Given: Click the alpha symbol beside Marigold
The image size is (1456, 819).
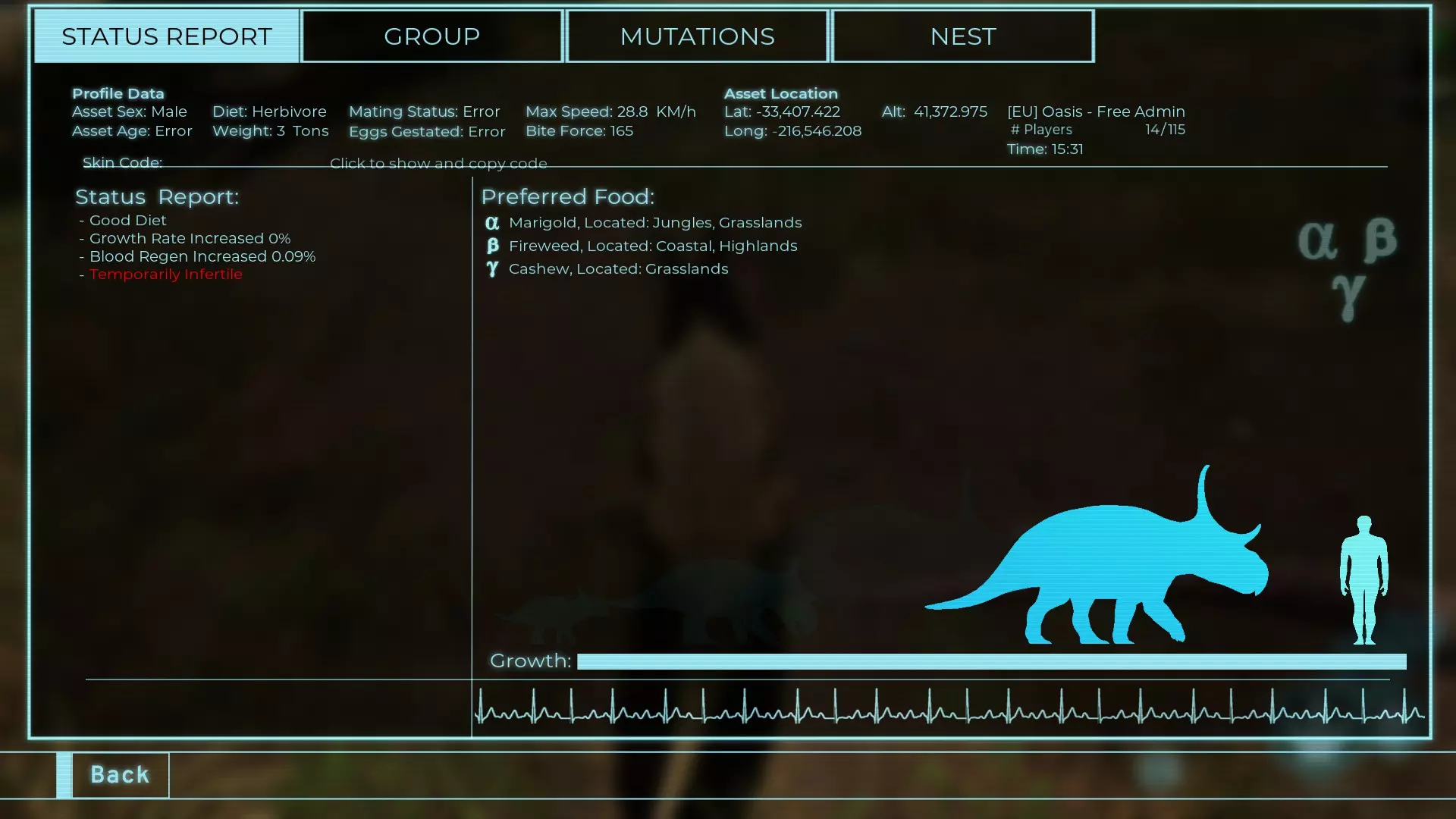Looking at the screenshot, I should pos(492,223).
